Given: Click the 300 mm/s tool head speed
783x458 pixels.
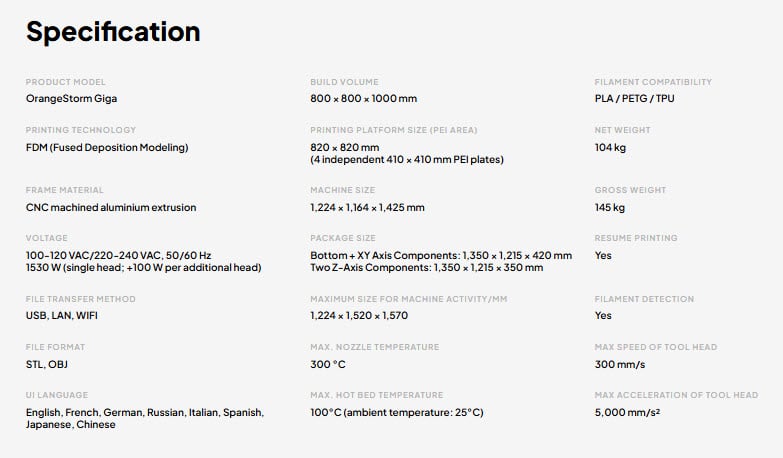Looking at the screenshot, I should [620, 364].
